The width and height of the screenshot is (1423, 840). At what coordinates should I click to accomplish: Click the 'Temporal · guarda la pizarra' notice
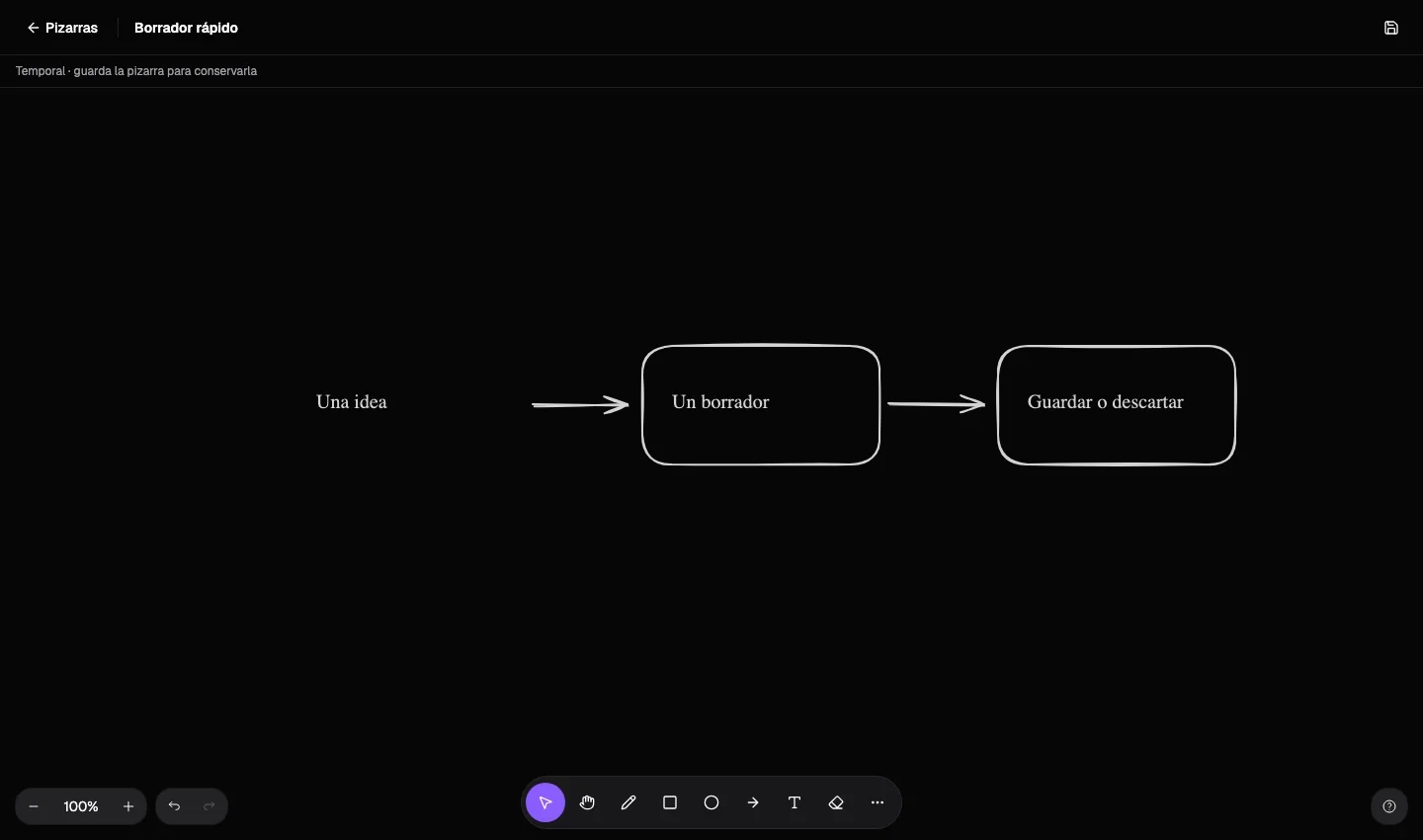[136, 71]
